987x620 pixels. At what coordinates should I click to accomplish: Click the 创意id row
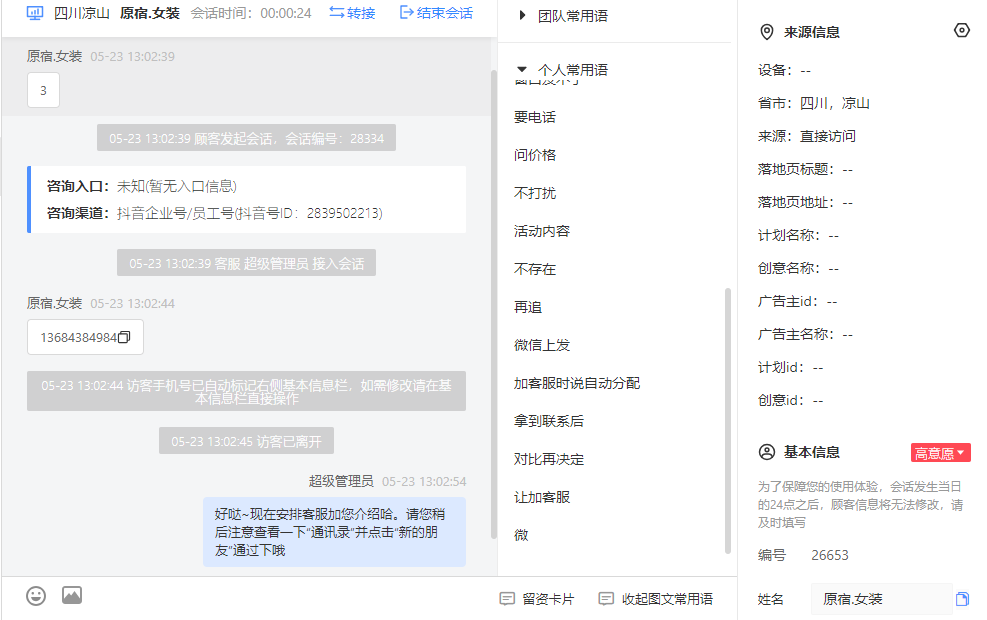(791, 400)
